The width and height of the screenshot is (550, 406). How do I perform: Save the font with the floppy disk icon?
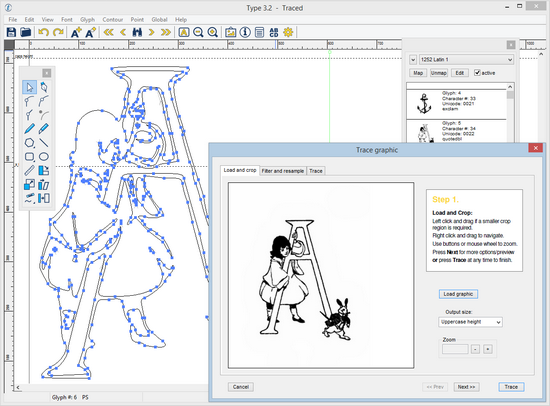pos(11,32)
